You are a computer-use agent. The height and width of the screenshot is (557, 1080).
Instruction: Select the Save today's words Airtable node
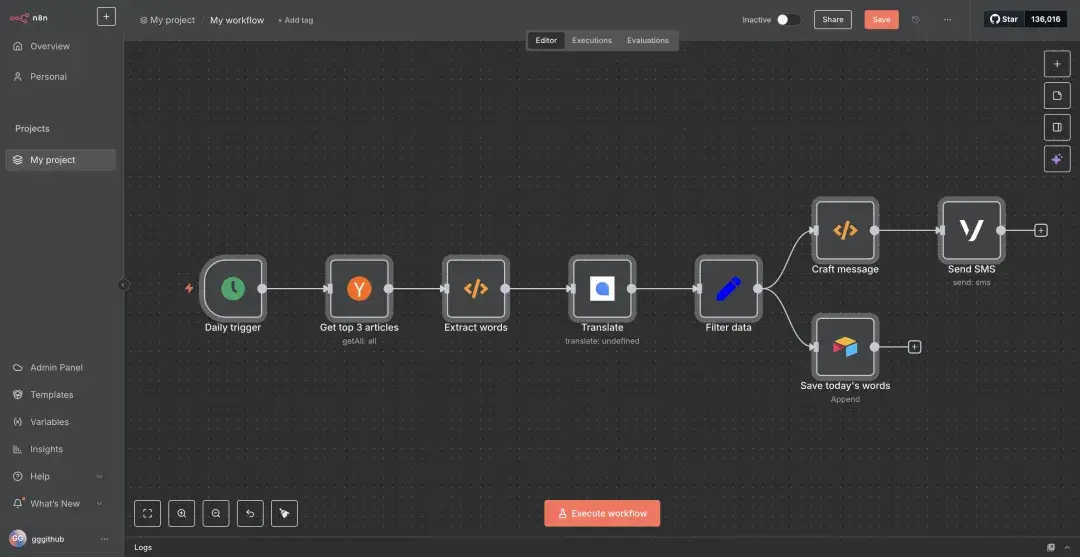point(845,347)
